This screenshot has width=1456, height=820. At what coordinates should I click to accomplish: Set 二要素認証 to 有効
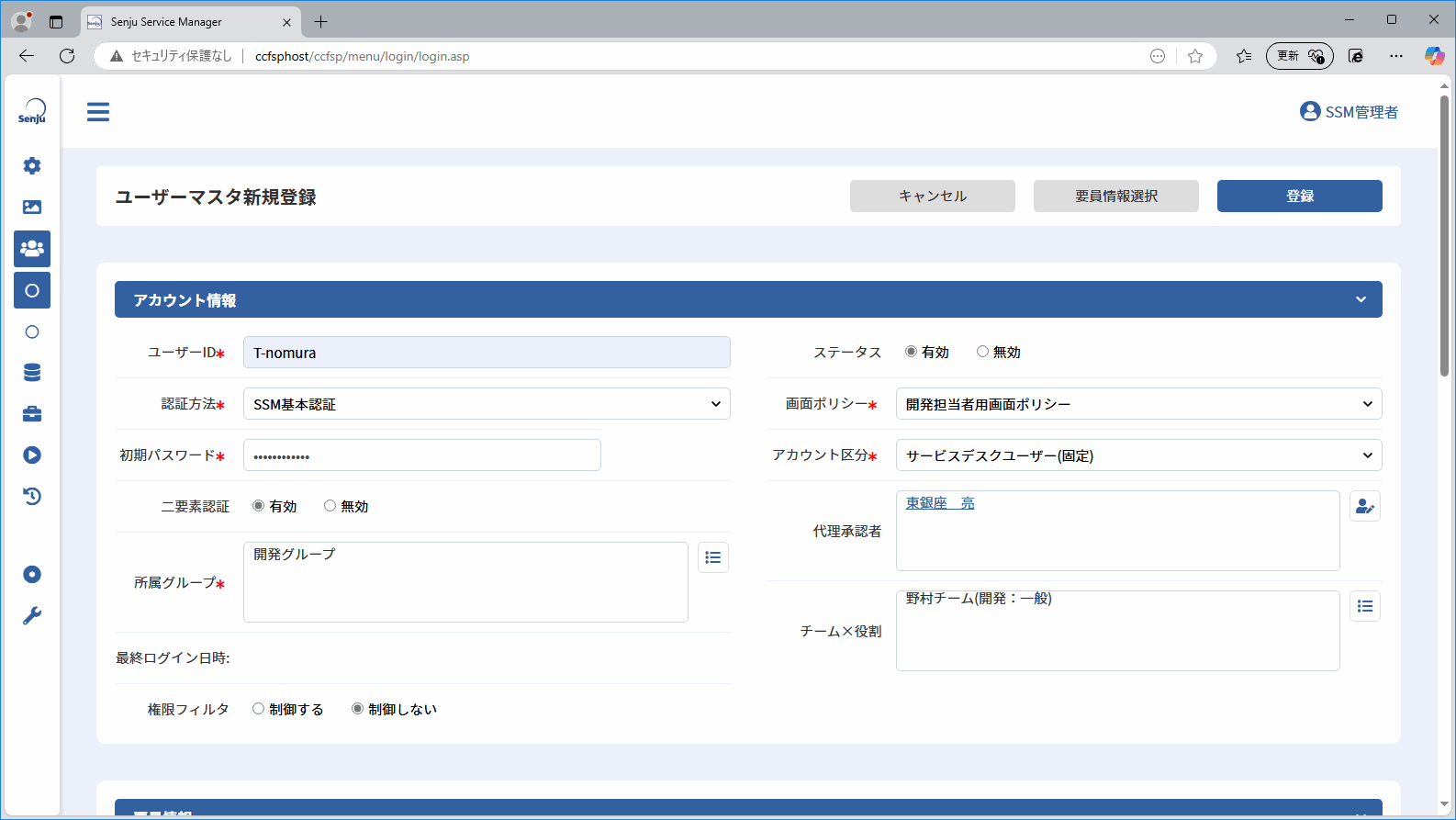tap(258, 506)
